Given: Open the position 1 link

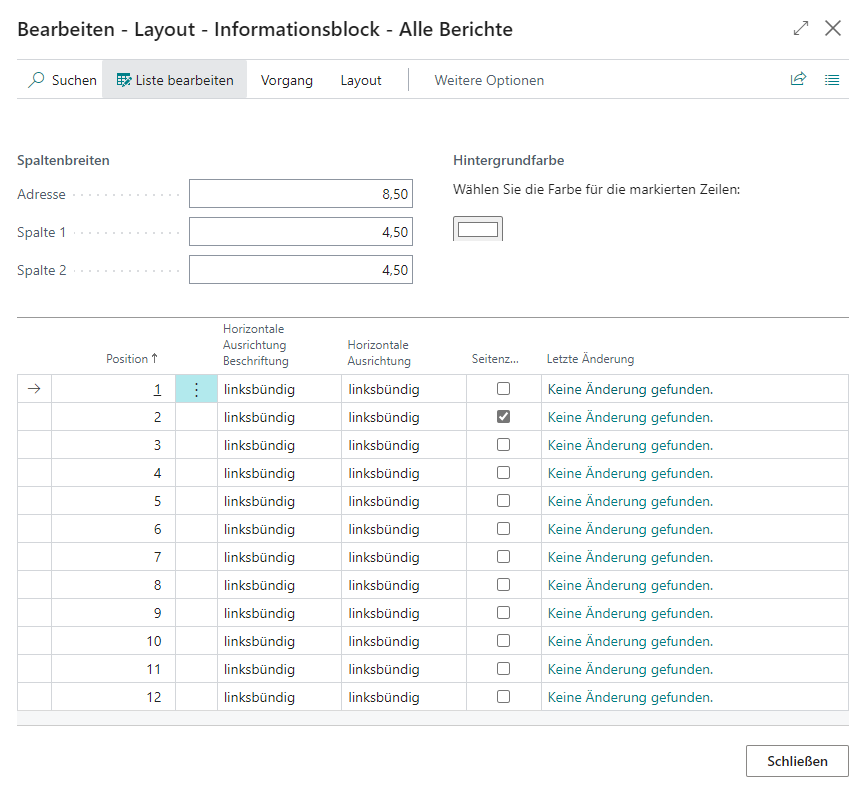Looking at the screenshot, I should (156, 389).
